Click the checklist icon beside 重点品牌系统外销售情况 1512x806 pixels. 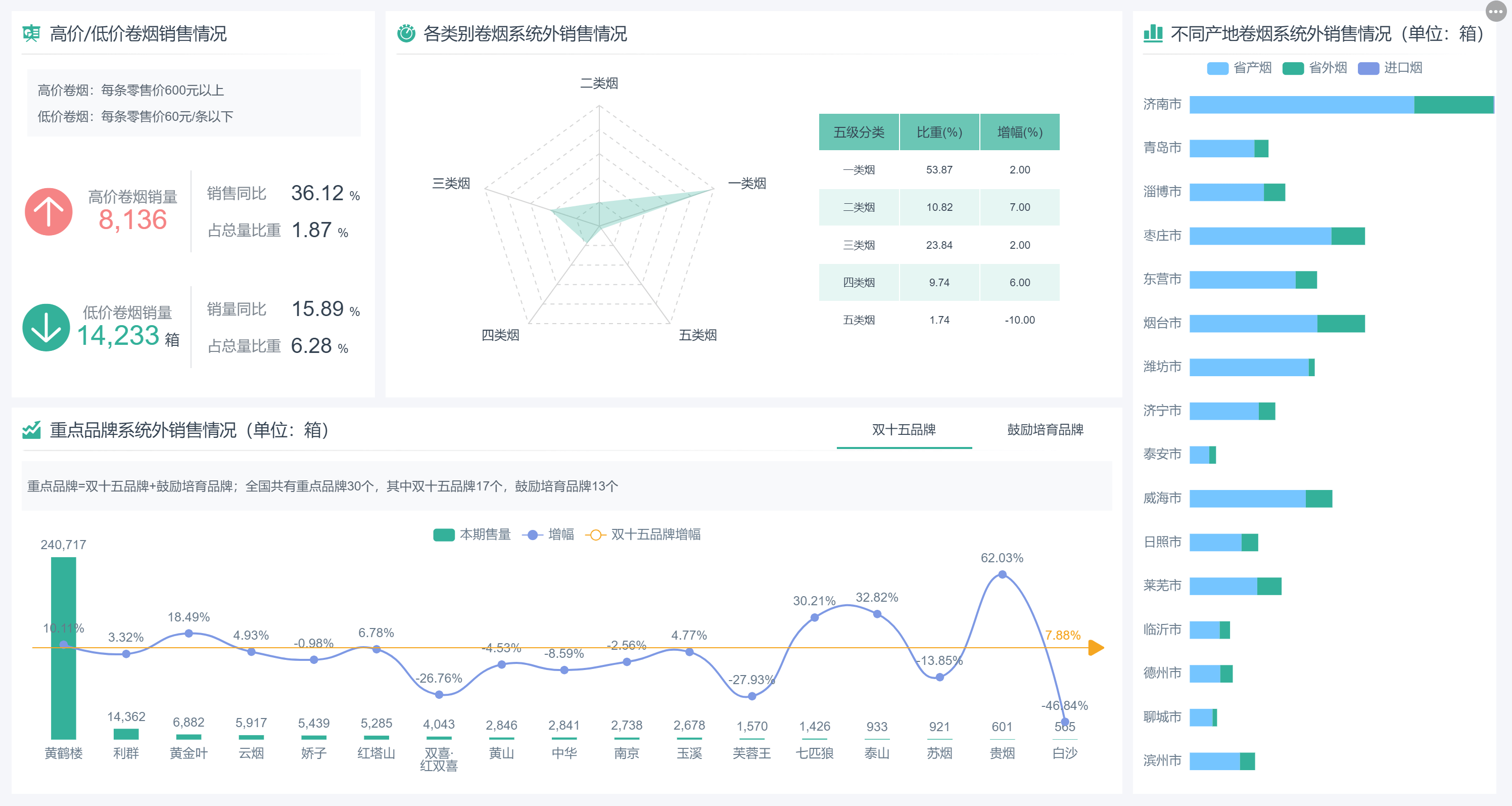(x=33, y=430)
